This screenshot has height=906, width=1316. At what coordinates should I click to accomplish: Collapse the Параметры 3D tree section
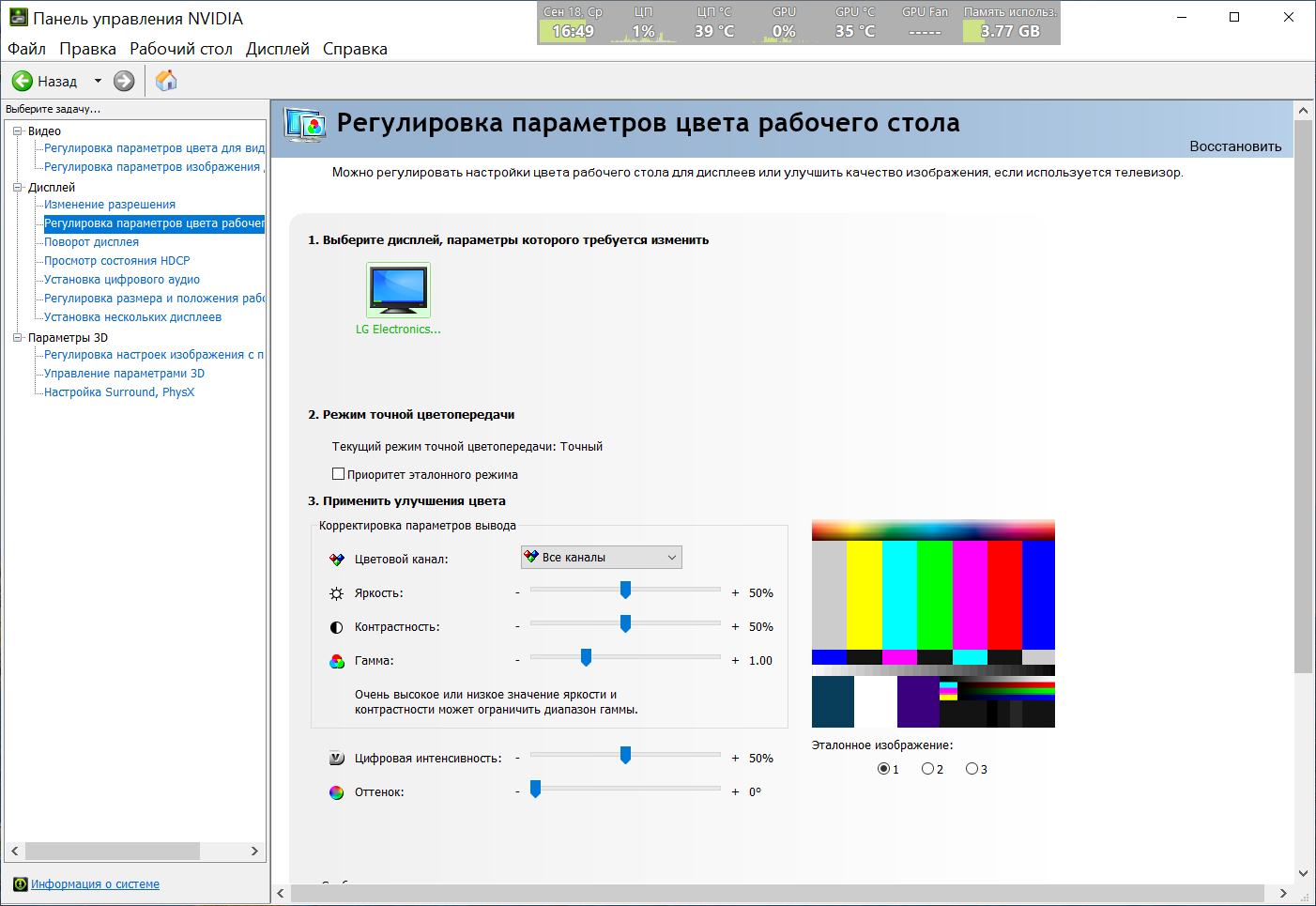pos(17,338)
